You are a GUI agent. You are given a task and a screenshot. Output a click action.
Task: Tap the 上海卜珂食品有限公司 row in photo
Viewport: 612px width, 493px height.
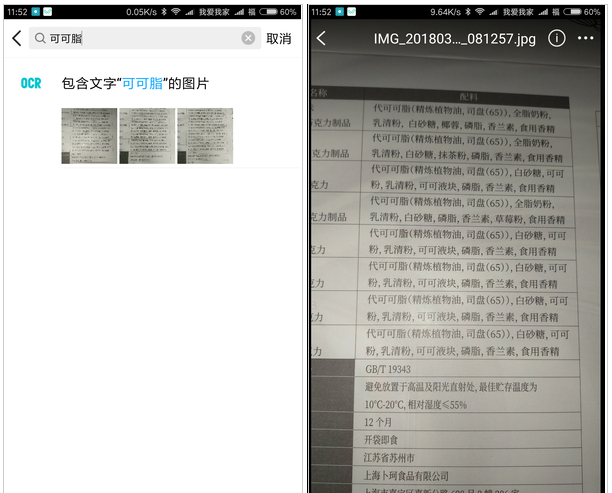click(x=406, y=476)
